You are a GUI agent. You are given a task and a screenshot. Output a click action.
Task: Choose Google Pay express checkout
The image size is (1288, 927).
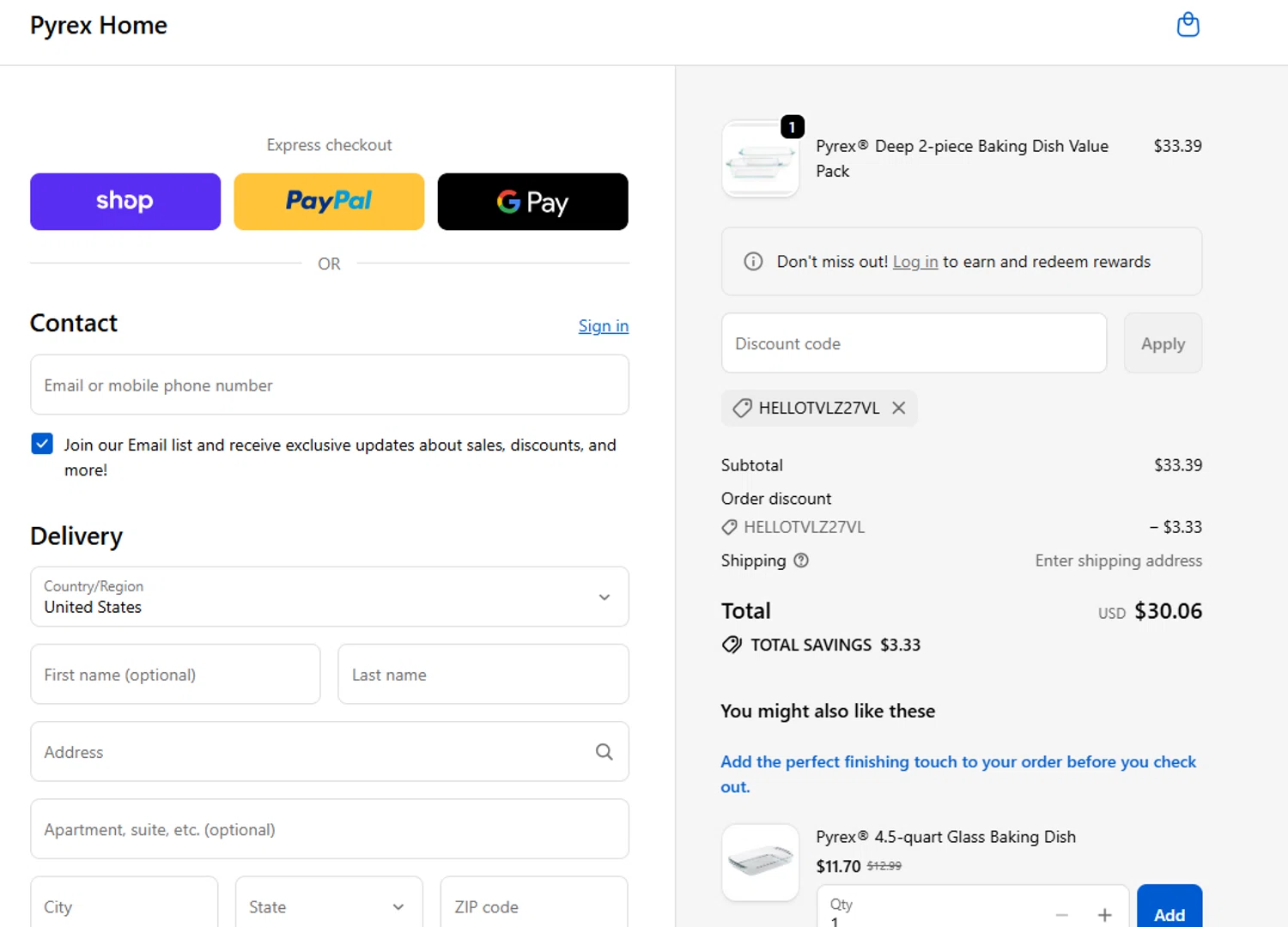532,202
